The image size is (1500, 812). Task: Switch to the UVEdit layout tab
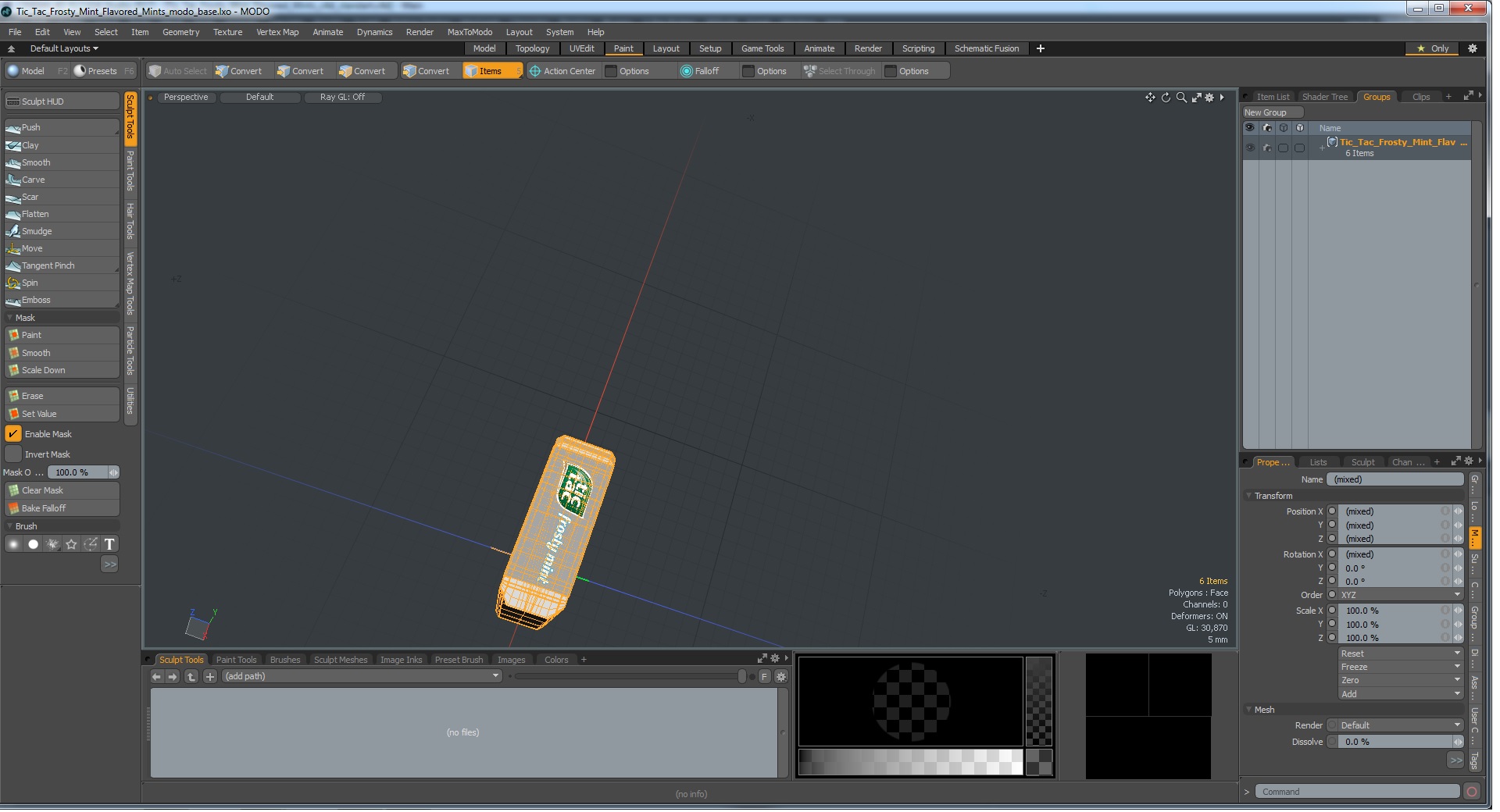pos(581,48)
